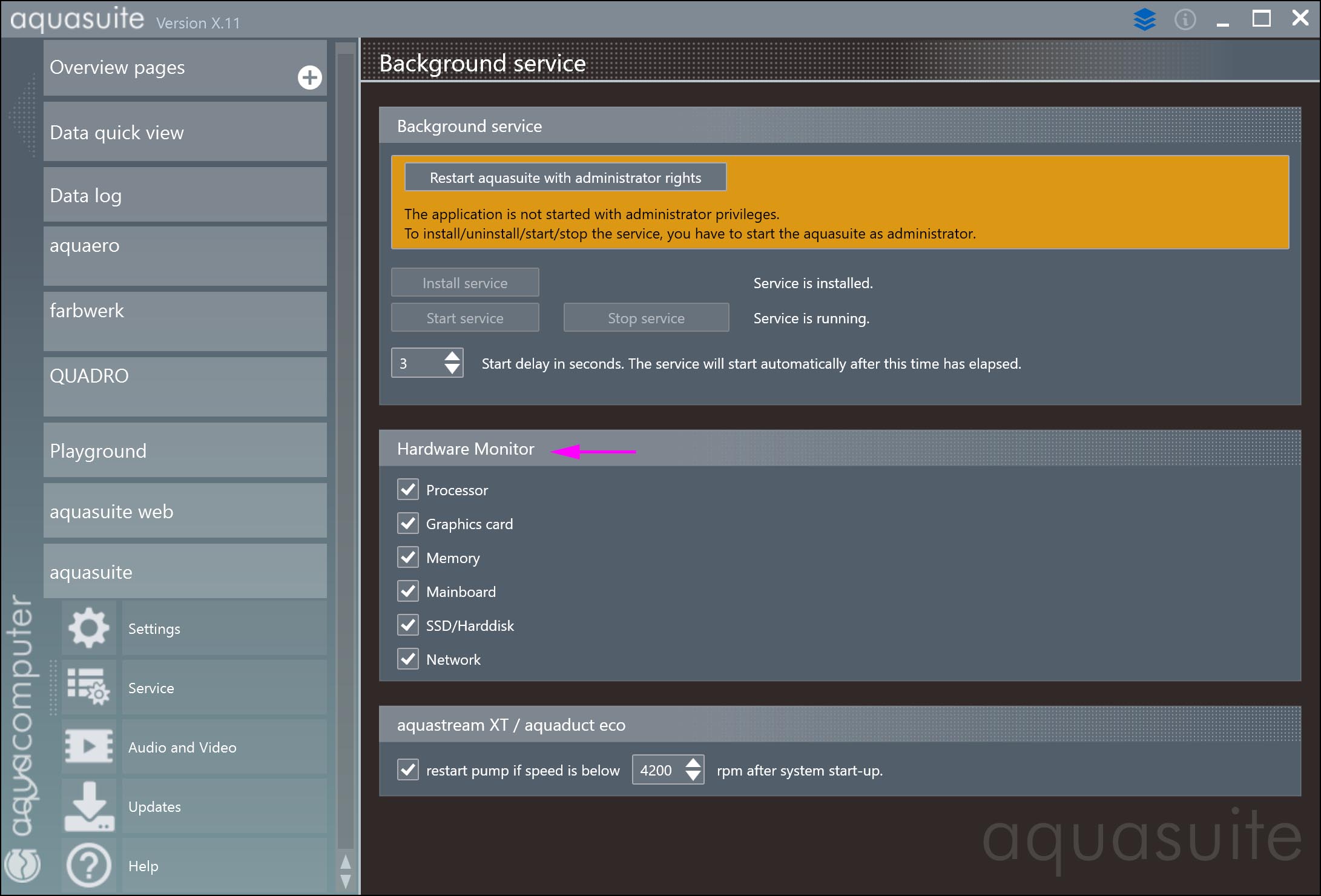The image size is (1321, 896).
Task: Click sidebar scroll down arrow
Action: point(346,881)
